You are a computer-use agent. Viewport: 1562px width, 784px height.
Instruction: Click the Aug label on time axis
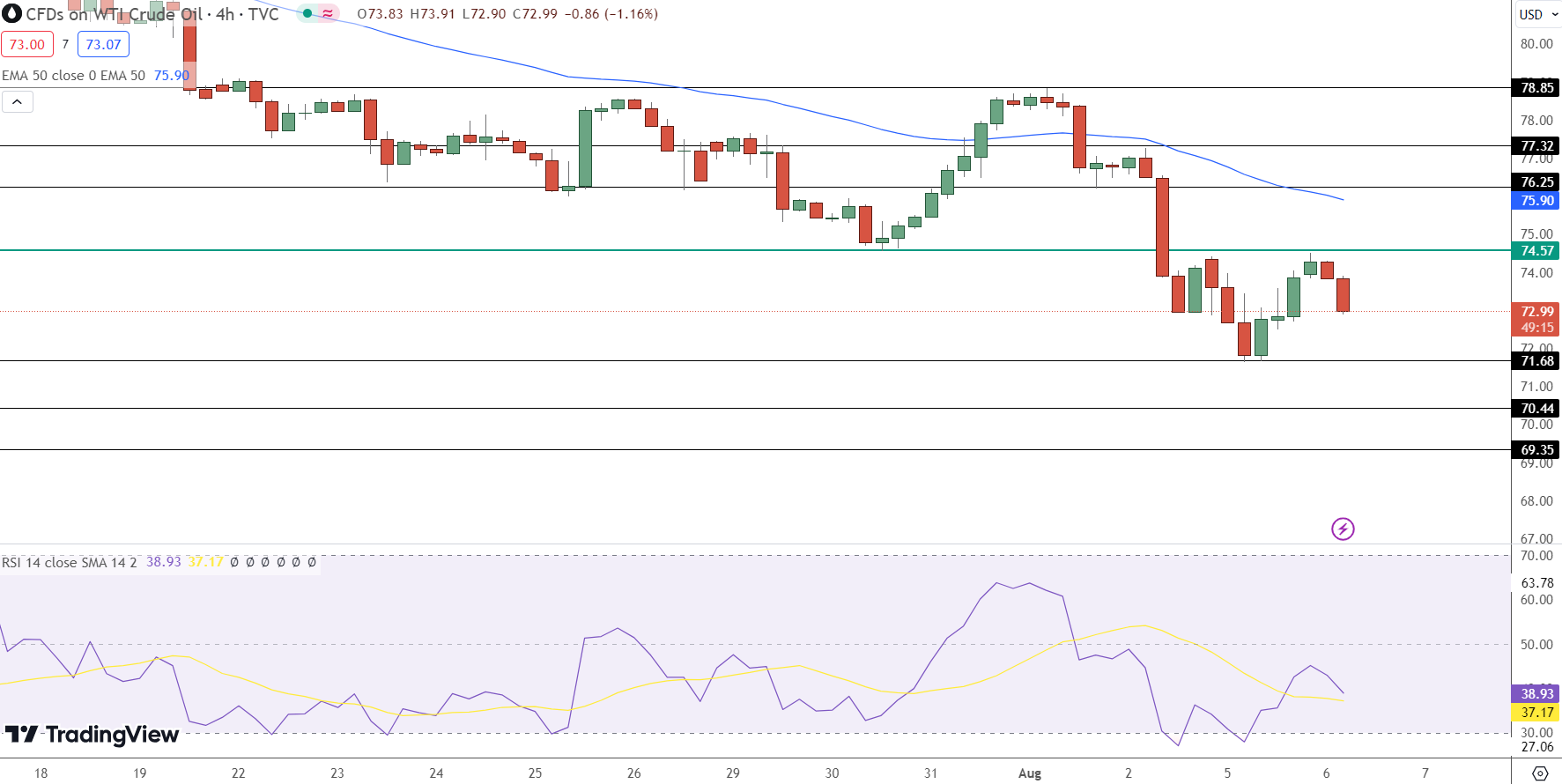pos(1029,773)
